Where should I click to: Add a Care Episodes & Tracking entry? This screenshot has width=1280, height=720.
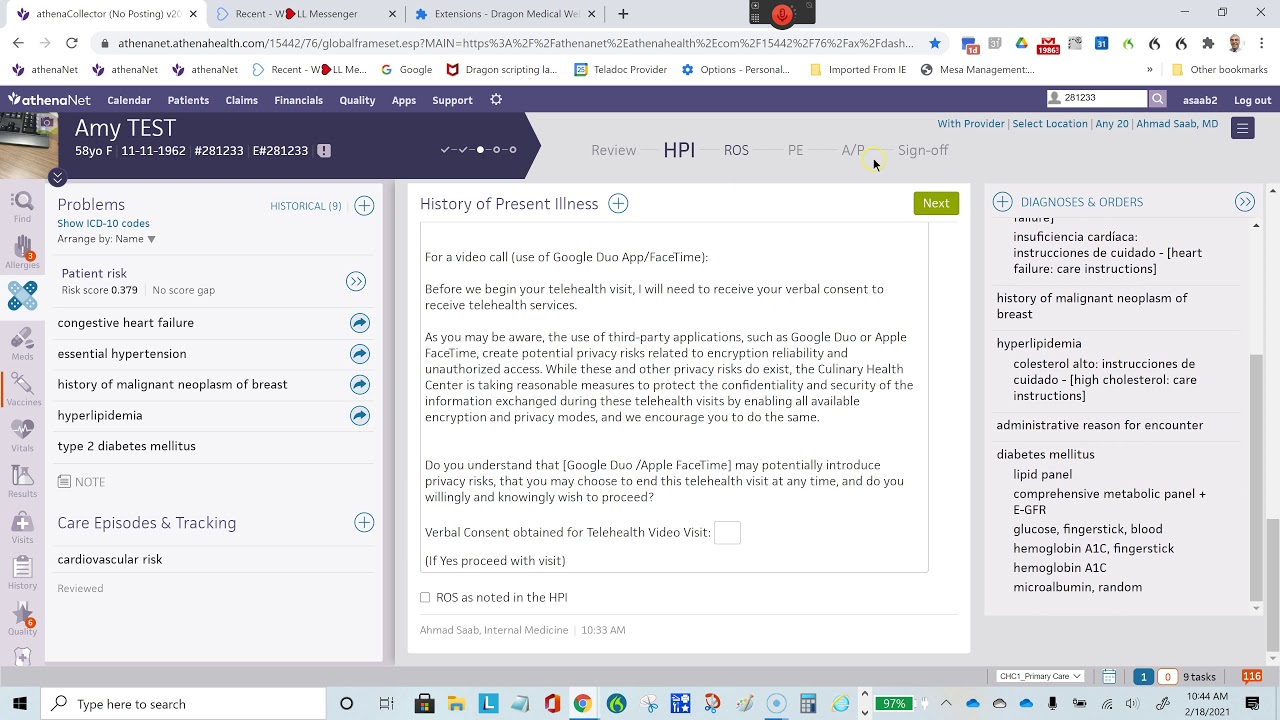(x=364, y=523)
